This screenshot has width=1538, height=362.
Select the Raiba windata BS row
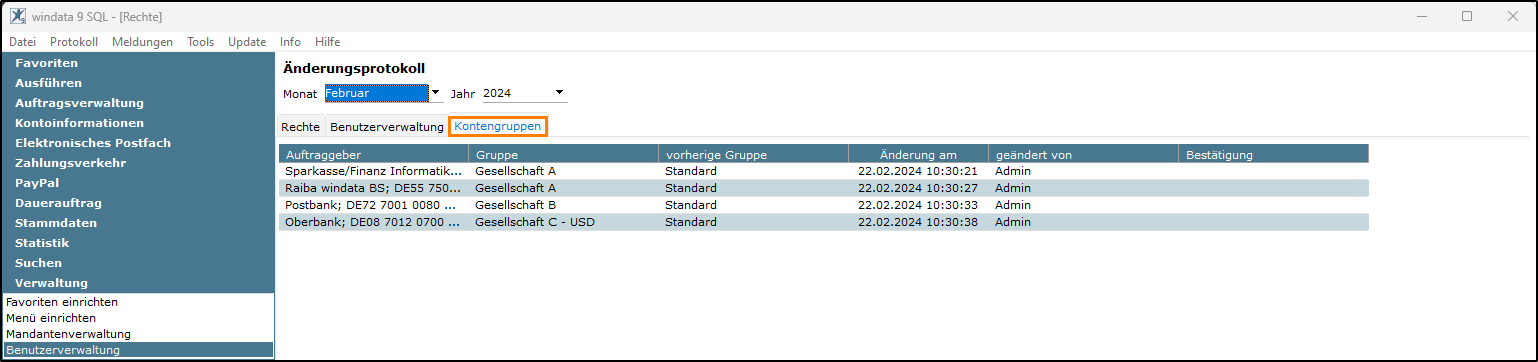pos(823,188)
